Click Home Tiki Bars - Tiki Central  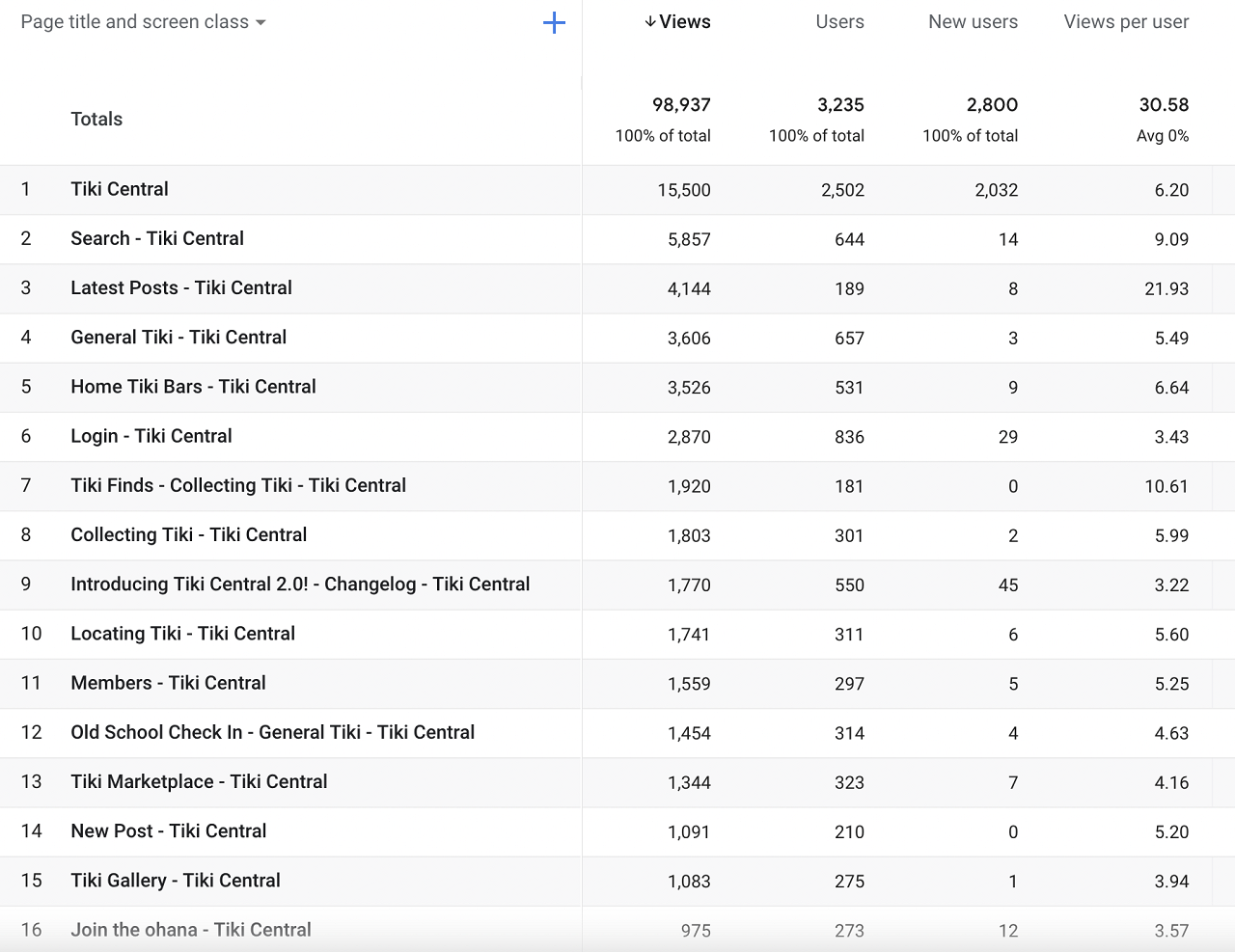click(x=193, y=387)
